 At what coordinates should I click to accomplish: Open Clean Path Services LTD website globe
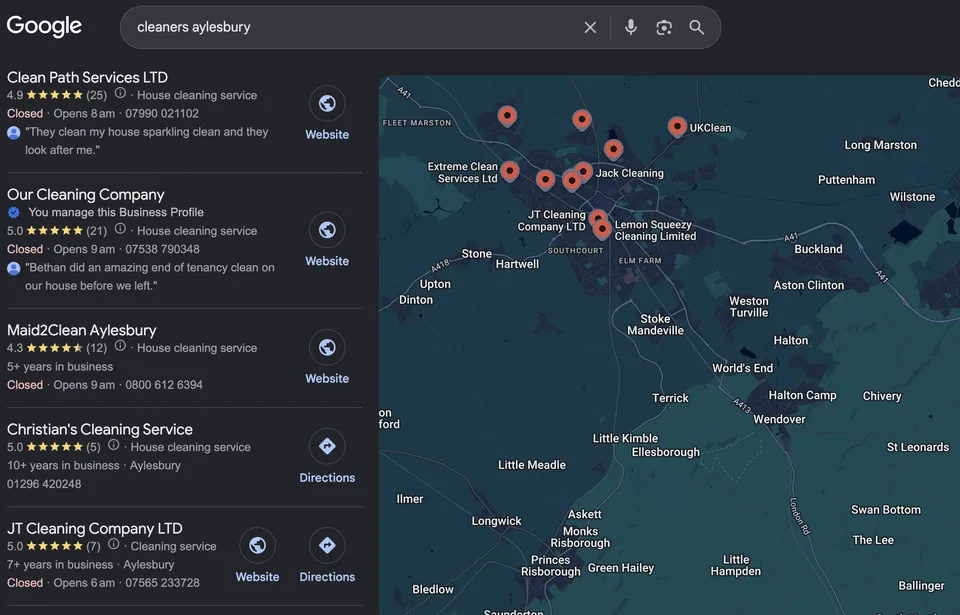(327, 104)
